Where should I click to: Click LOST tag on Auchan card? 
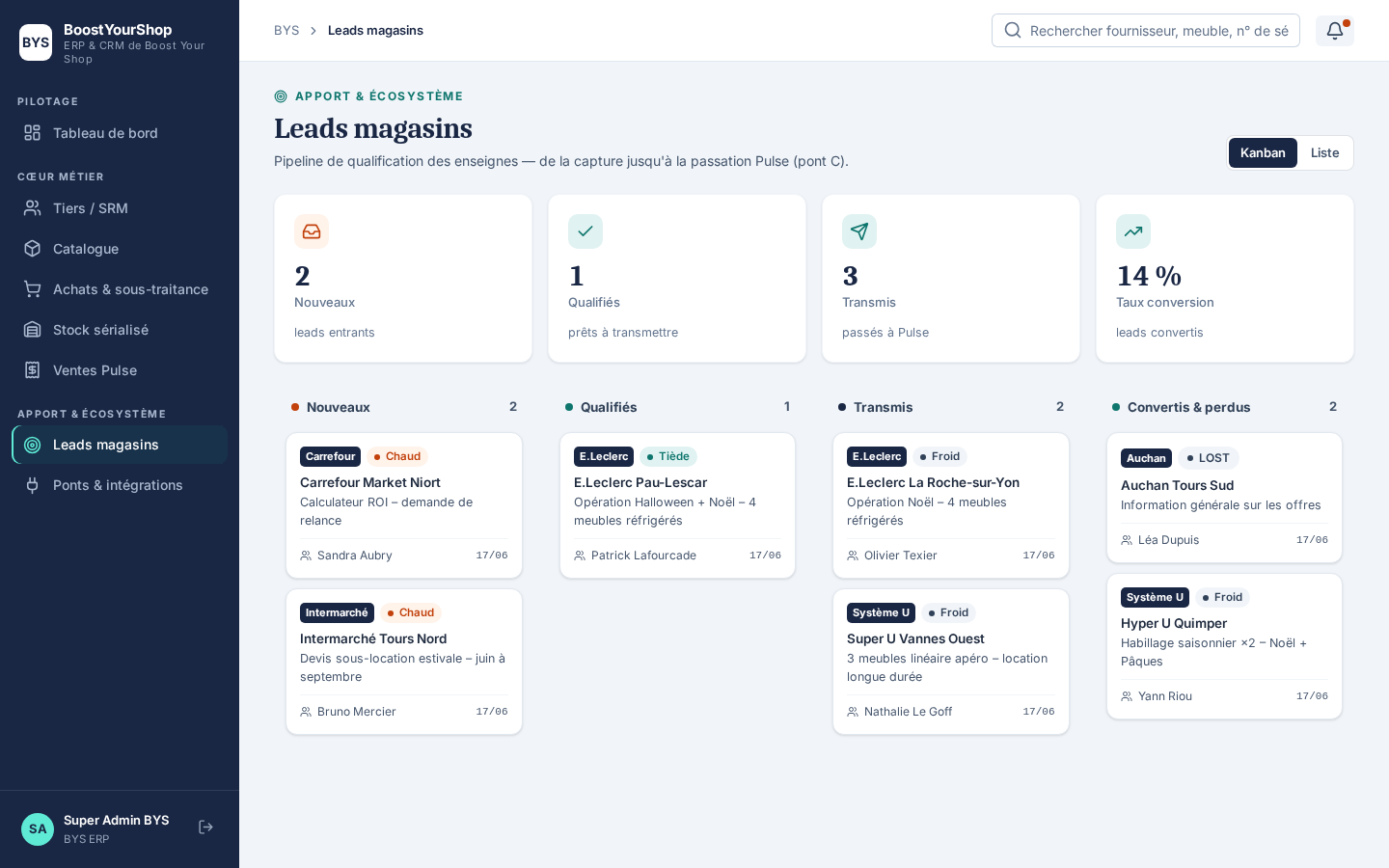tap(1209, 458)
